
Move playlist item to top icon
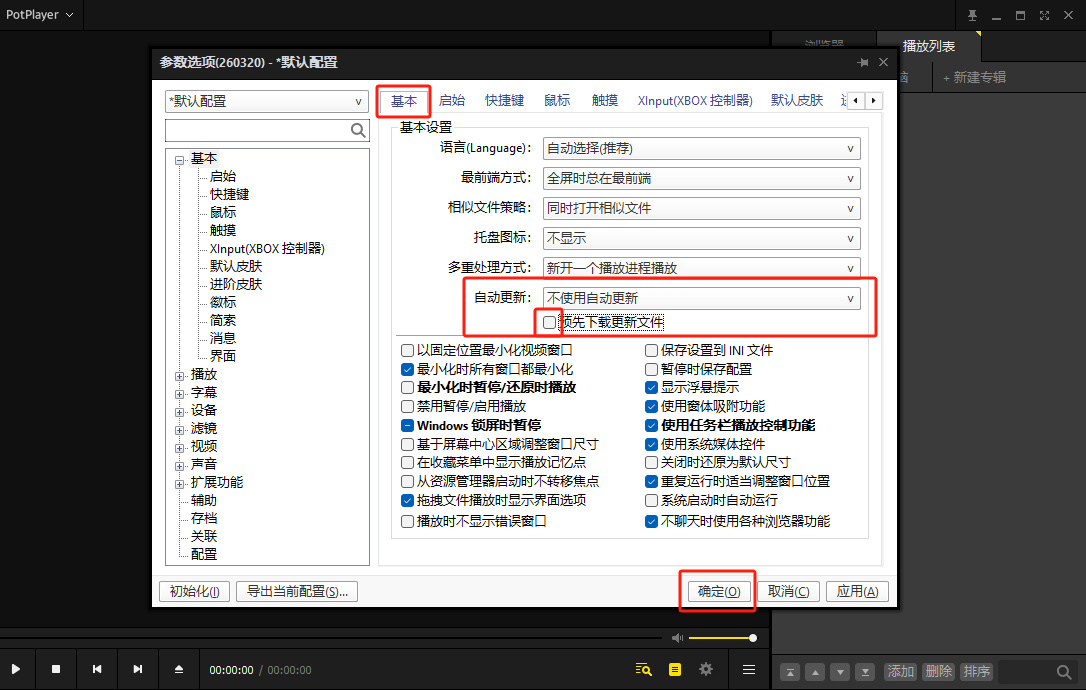click(x=790, y=672)
